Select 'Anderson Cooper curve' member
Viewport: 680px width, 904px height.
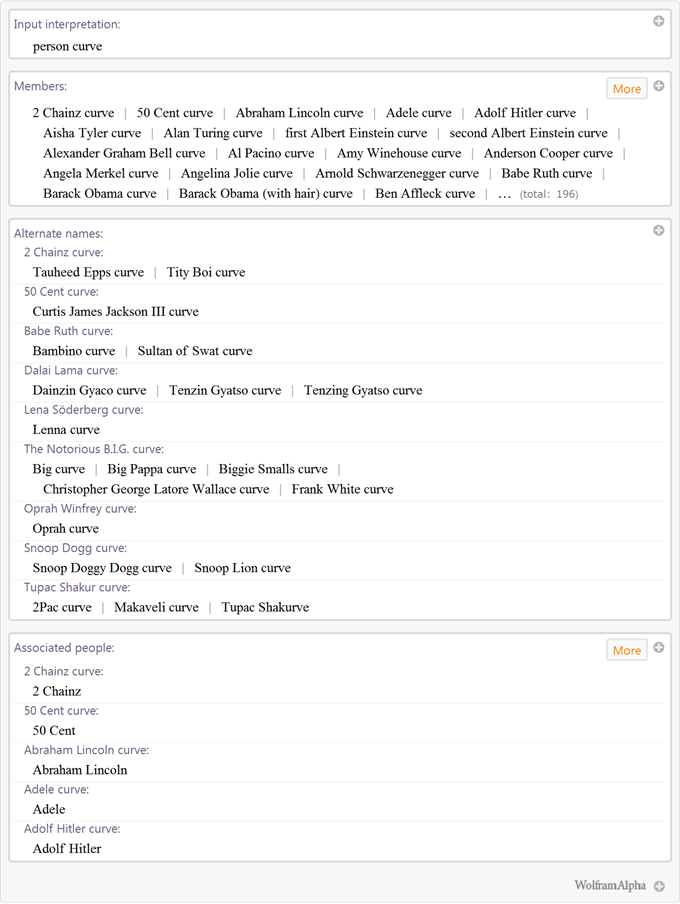point(548,153)
